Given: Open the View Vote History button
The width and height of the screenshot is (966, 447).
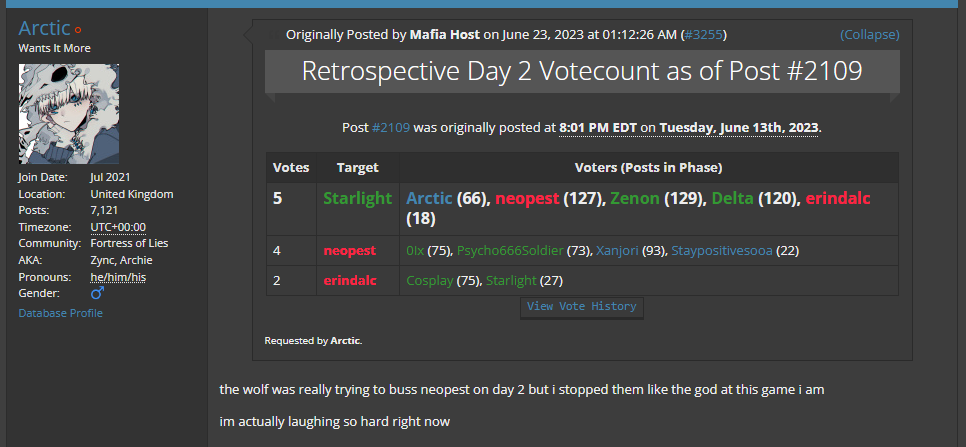Looking at the screenshot, I should 582,307.
